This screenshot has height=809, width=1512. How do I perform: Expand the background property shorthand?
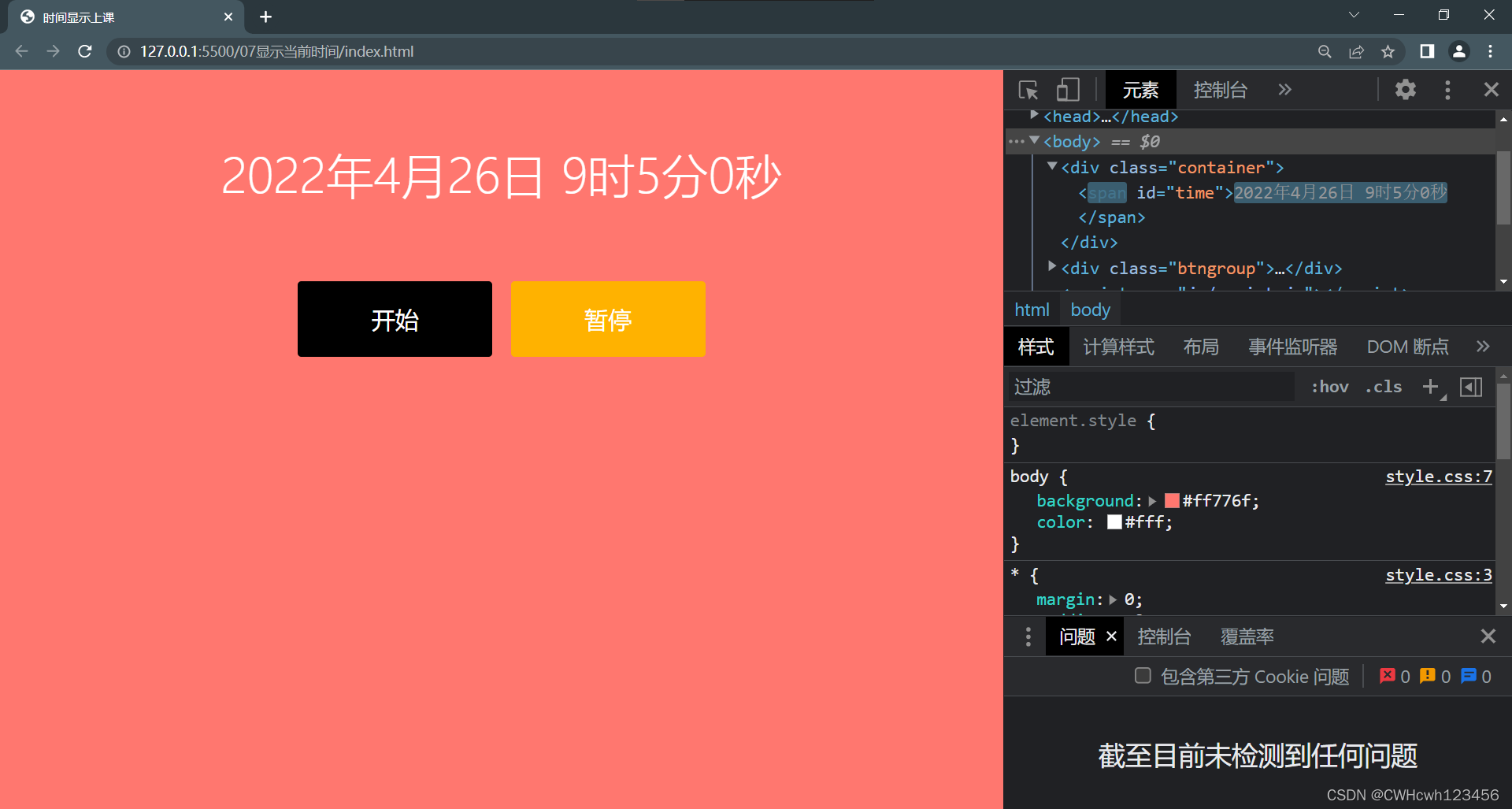click(x=1152, y=501)
